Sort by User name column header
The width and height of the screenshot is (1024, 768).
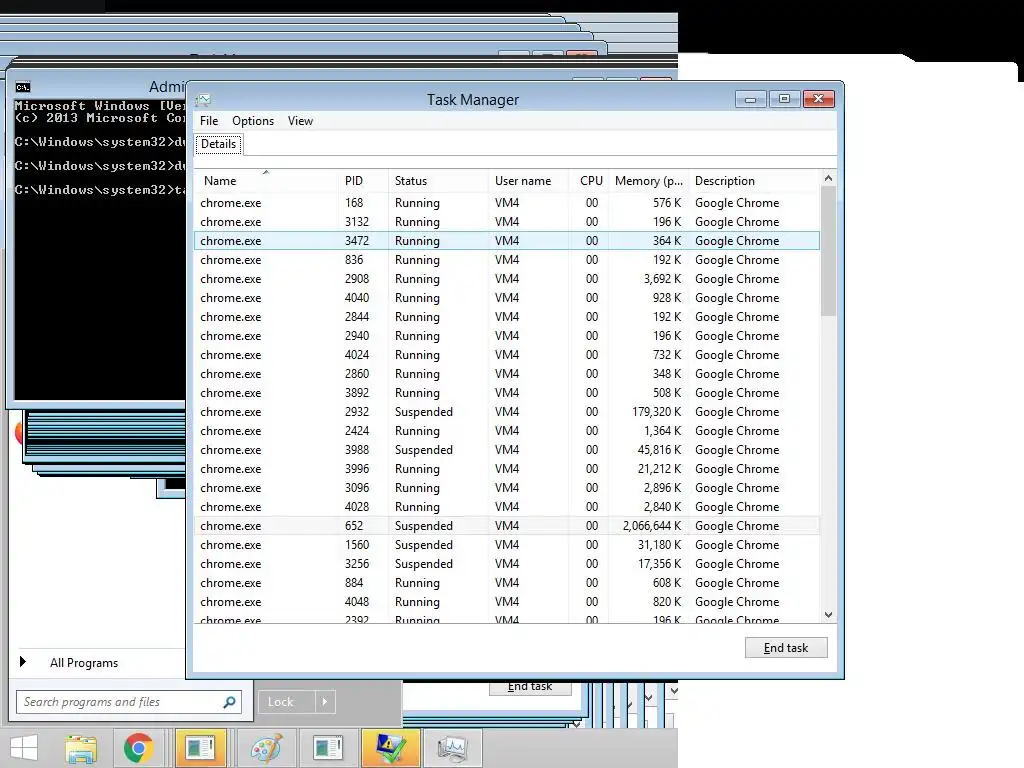point(528,181)
